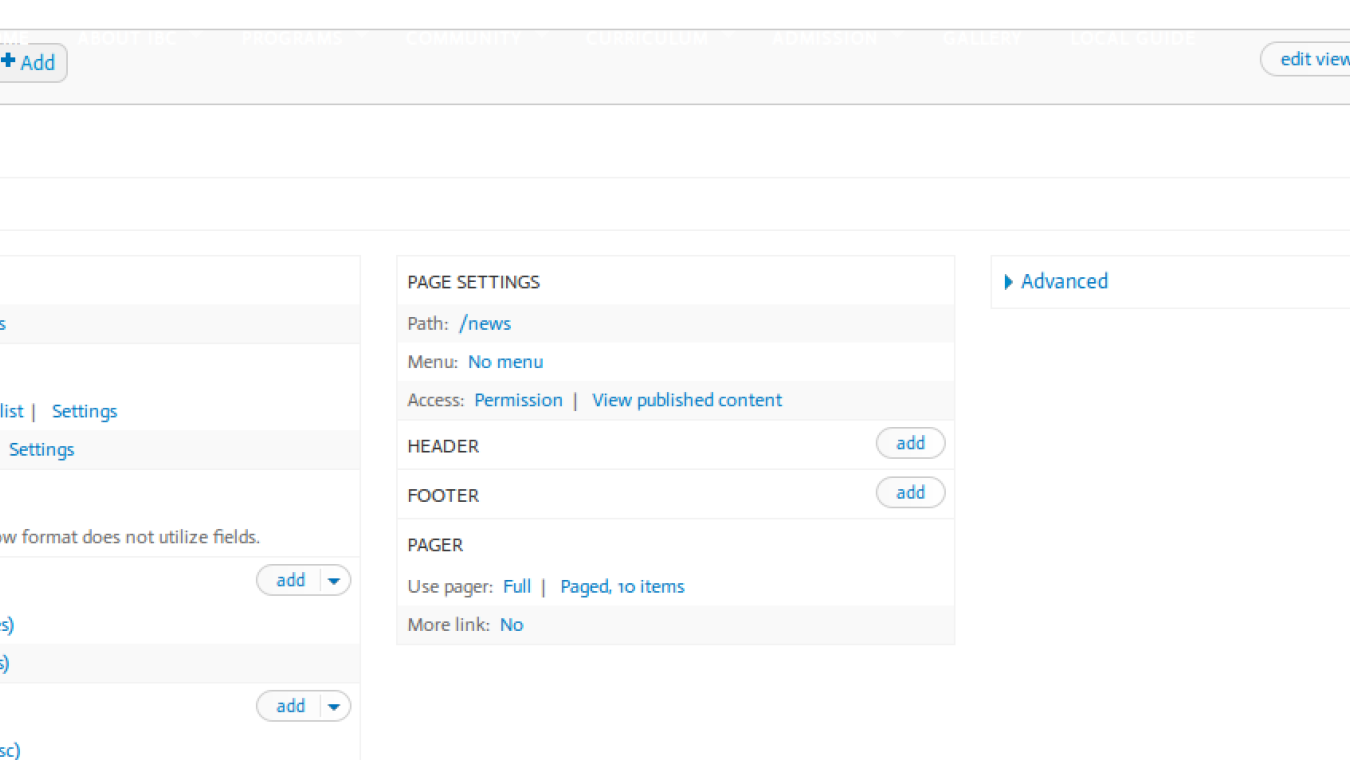Click Paged, 10 items setting
This screenshot has width=1350, height=760.
coord(622,586)
